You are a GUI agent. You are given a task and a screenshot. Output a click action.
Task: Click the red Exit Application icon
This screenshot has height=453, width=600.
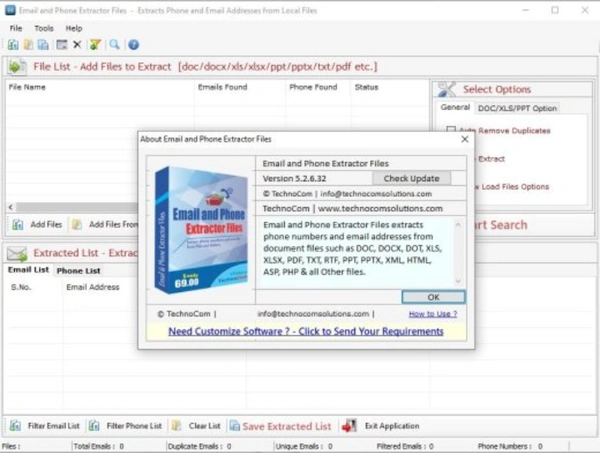(349, 425)
